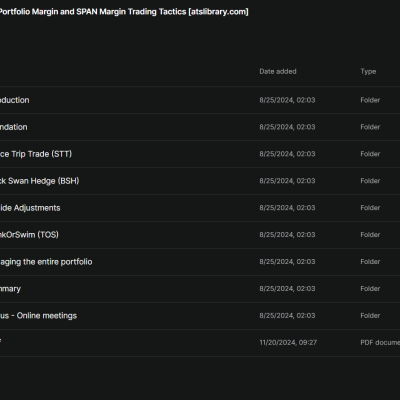400x400 pixels.
Task: Click date cell of ThinkOrSwim (TOS) row
Action: pyautogui.click(x=287, y=235)
